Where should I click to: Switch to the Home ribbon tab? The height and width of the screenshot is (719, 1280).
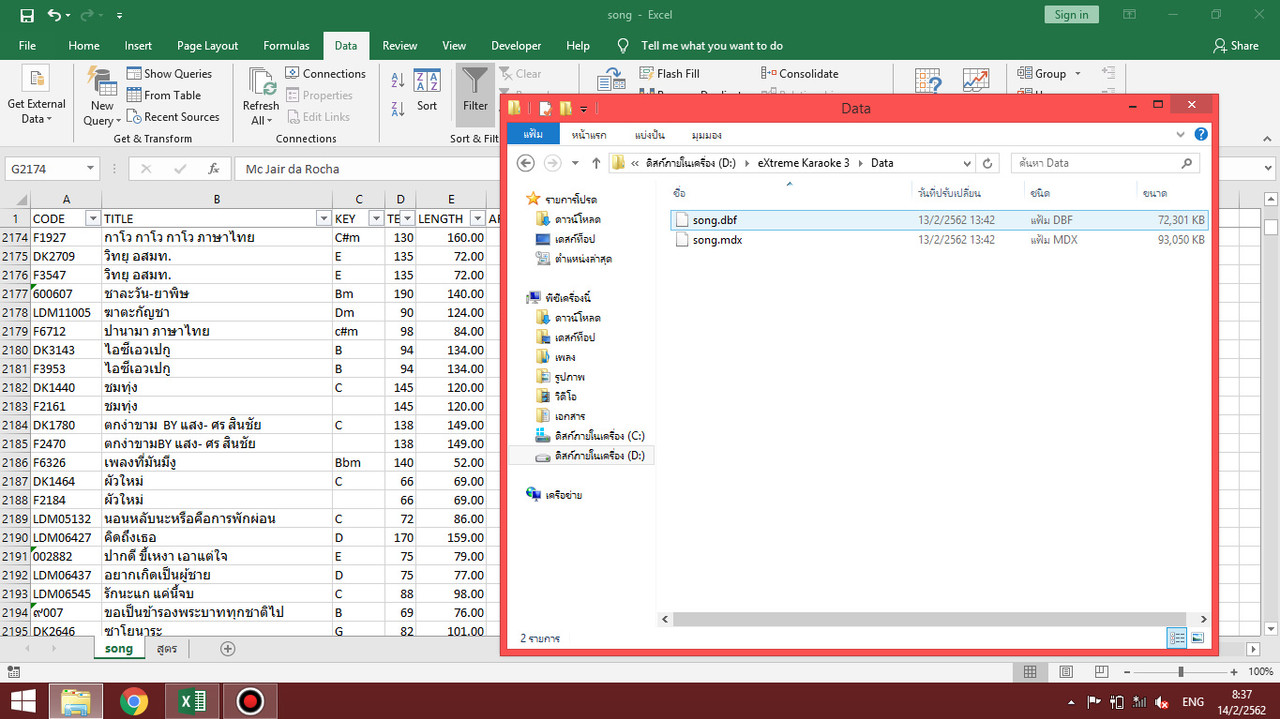tap(84, 45)
